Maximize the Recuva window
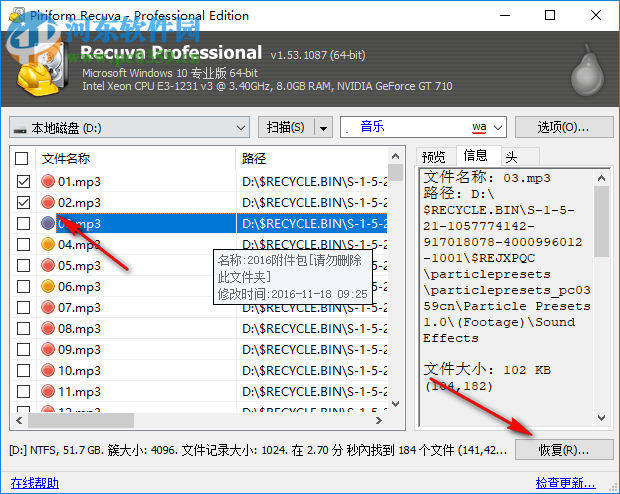This screenshot has width=620, height=494. (x=550, y=15)
